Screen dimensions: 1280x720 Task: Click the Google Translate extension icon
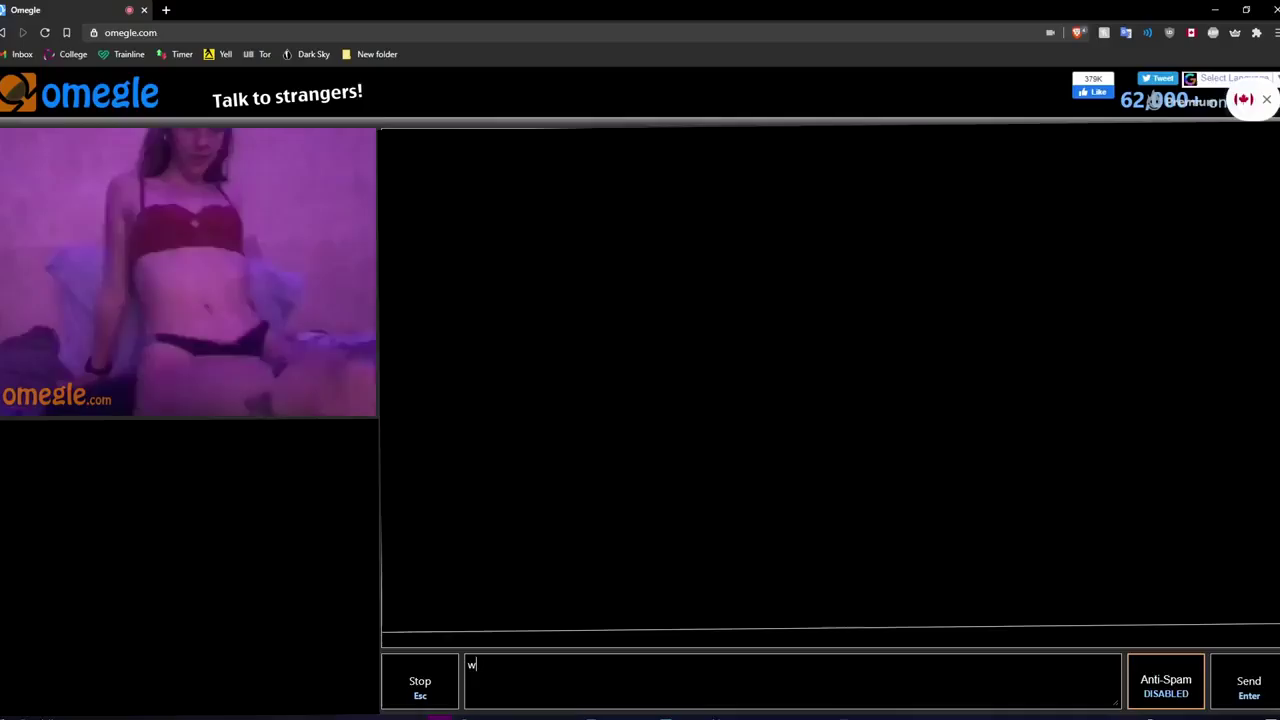pos(1126,33)
